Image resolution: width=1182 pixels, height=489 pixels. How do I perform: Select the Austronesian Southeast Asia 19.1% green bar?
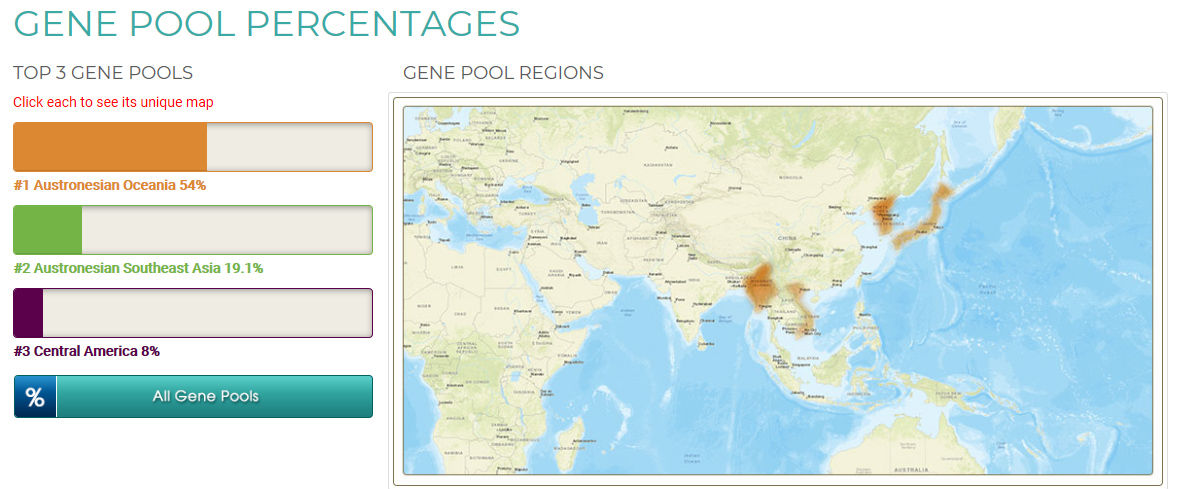[x=193, y=230]
